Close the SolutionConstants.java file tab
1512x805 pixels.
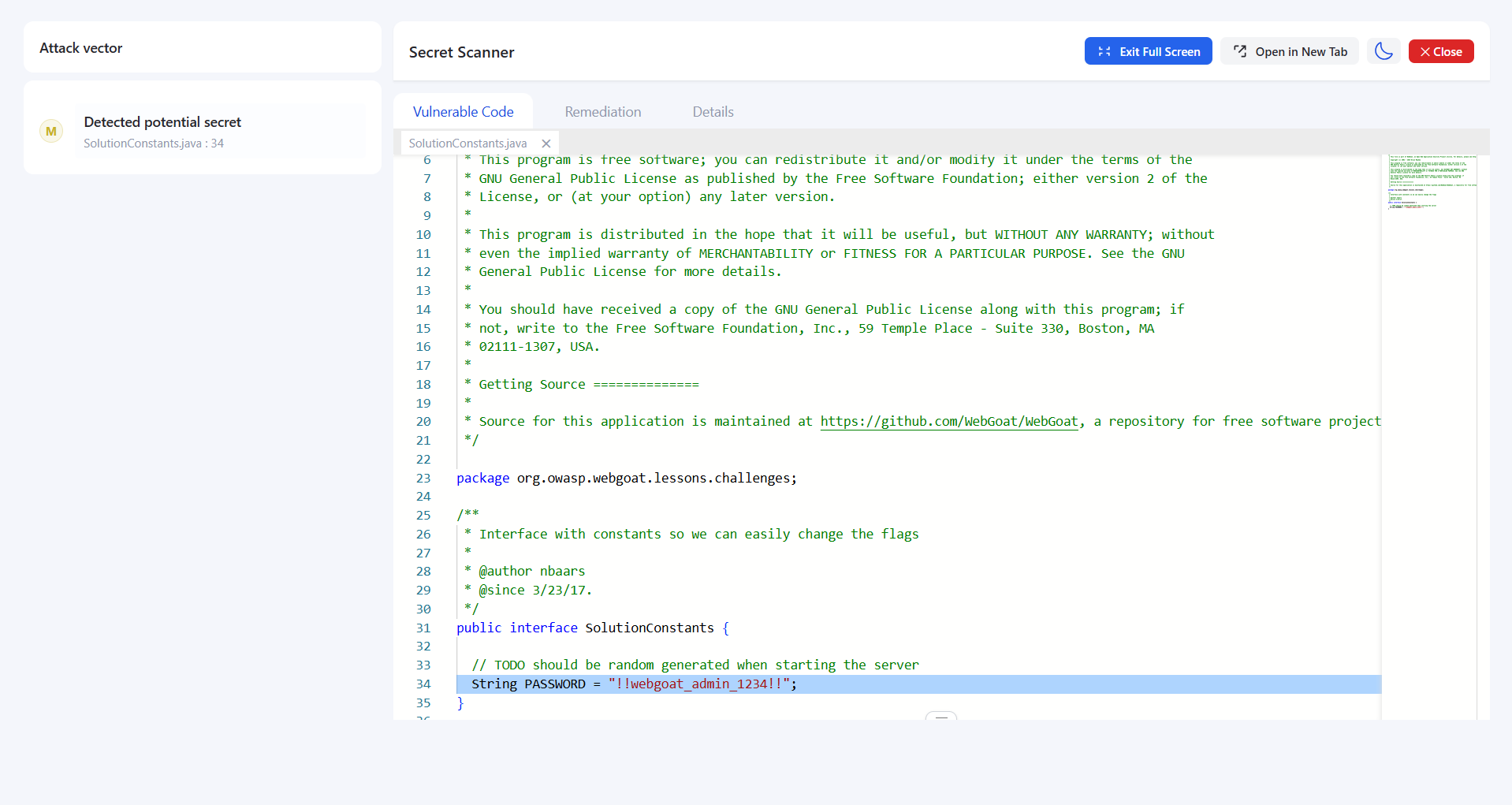pyautogui.click(x=546, y=143)
